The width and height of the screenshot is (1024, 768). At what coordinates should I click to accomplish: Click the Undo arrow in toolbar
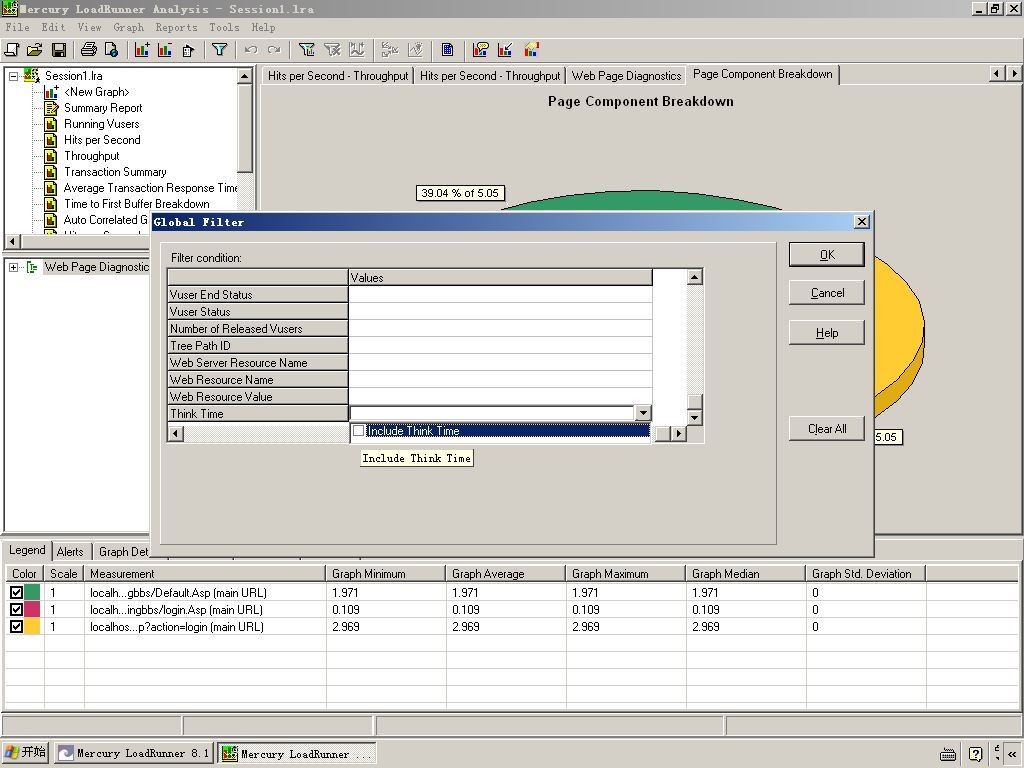251,50
